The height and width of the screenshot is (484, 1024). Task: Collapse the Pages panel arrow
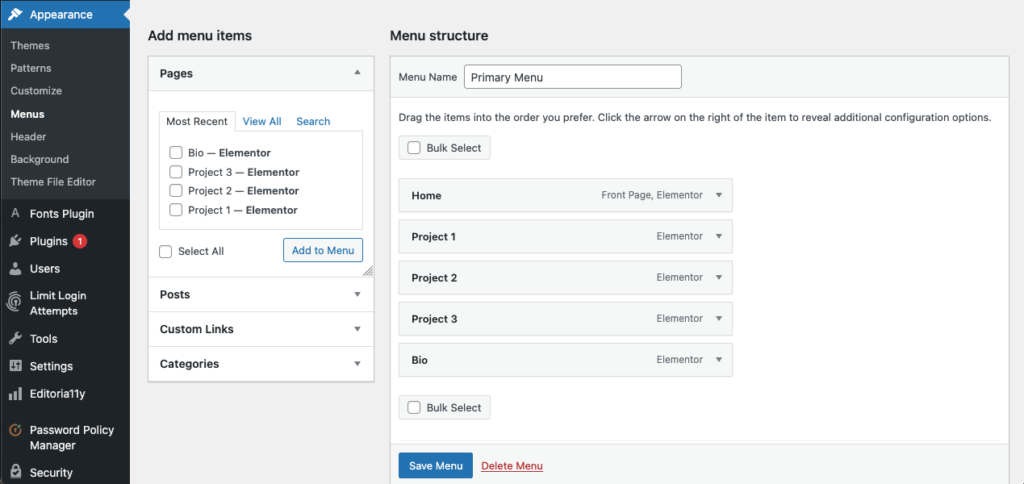pyautogui.click(x=357, y=73)
